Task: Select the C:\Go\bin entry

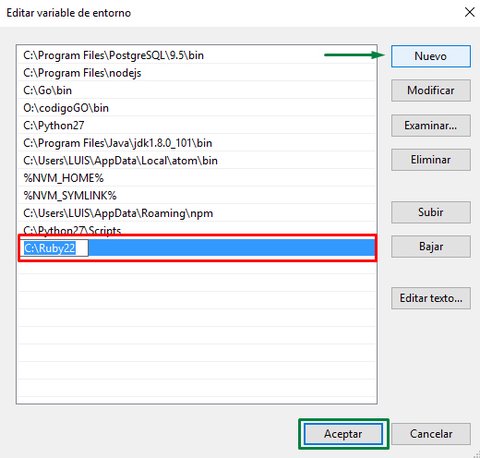Action: (197, 90)
